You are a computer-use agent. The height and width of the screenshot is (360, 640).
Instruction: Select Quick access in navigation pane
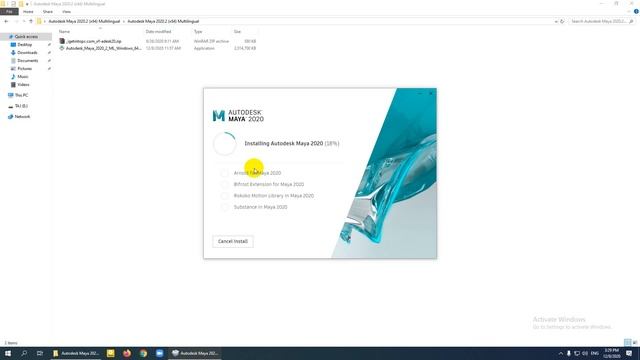tap(26, 37)
